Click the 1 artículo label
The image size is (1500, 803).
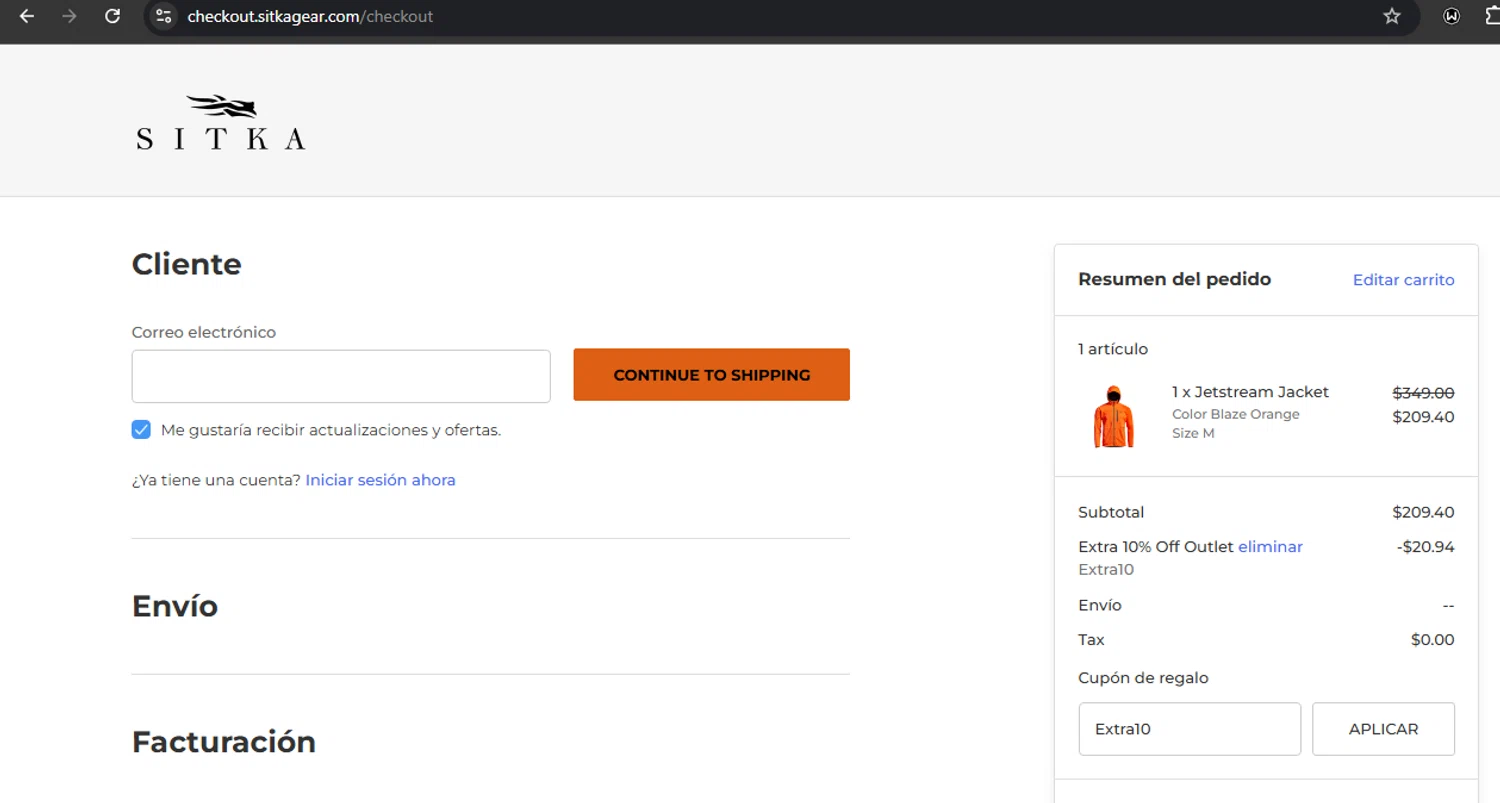coord(1113,349)
